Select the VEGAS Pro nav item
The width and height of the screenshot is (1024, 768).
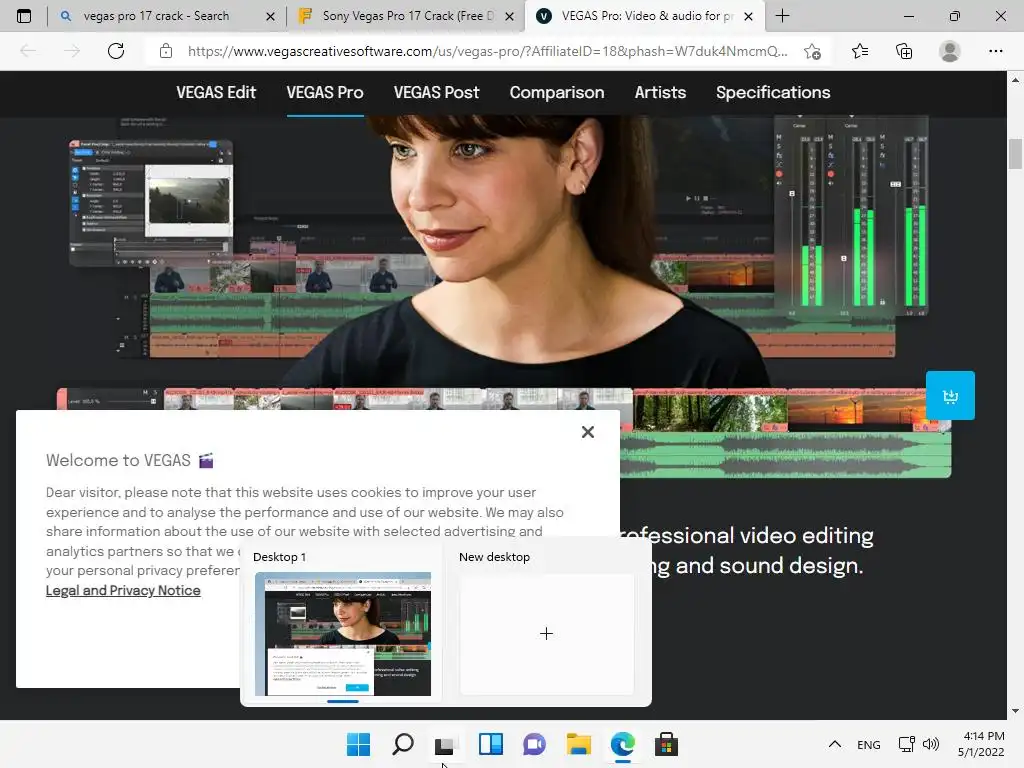click(325, 93)
